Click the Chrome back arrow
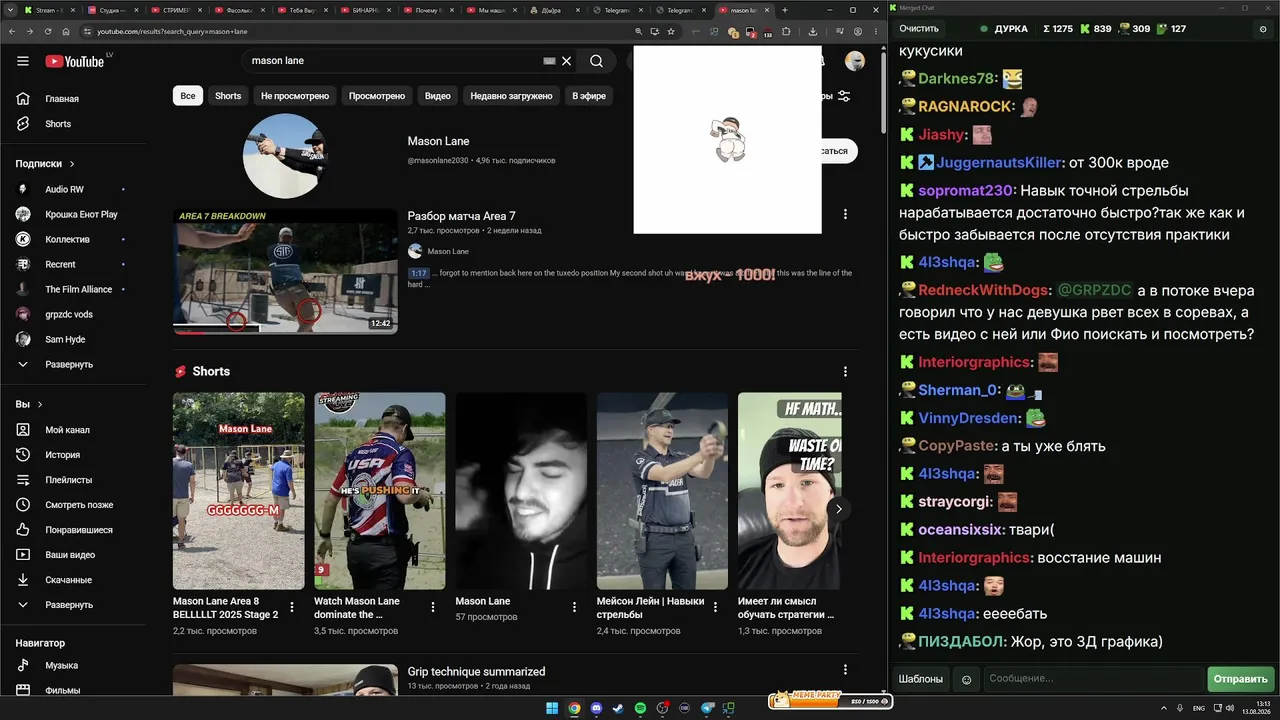1280x720 pixels. pyautogui.click(x=11, y=31)
